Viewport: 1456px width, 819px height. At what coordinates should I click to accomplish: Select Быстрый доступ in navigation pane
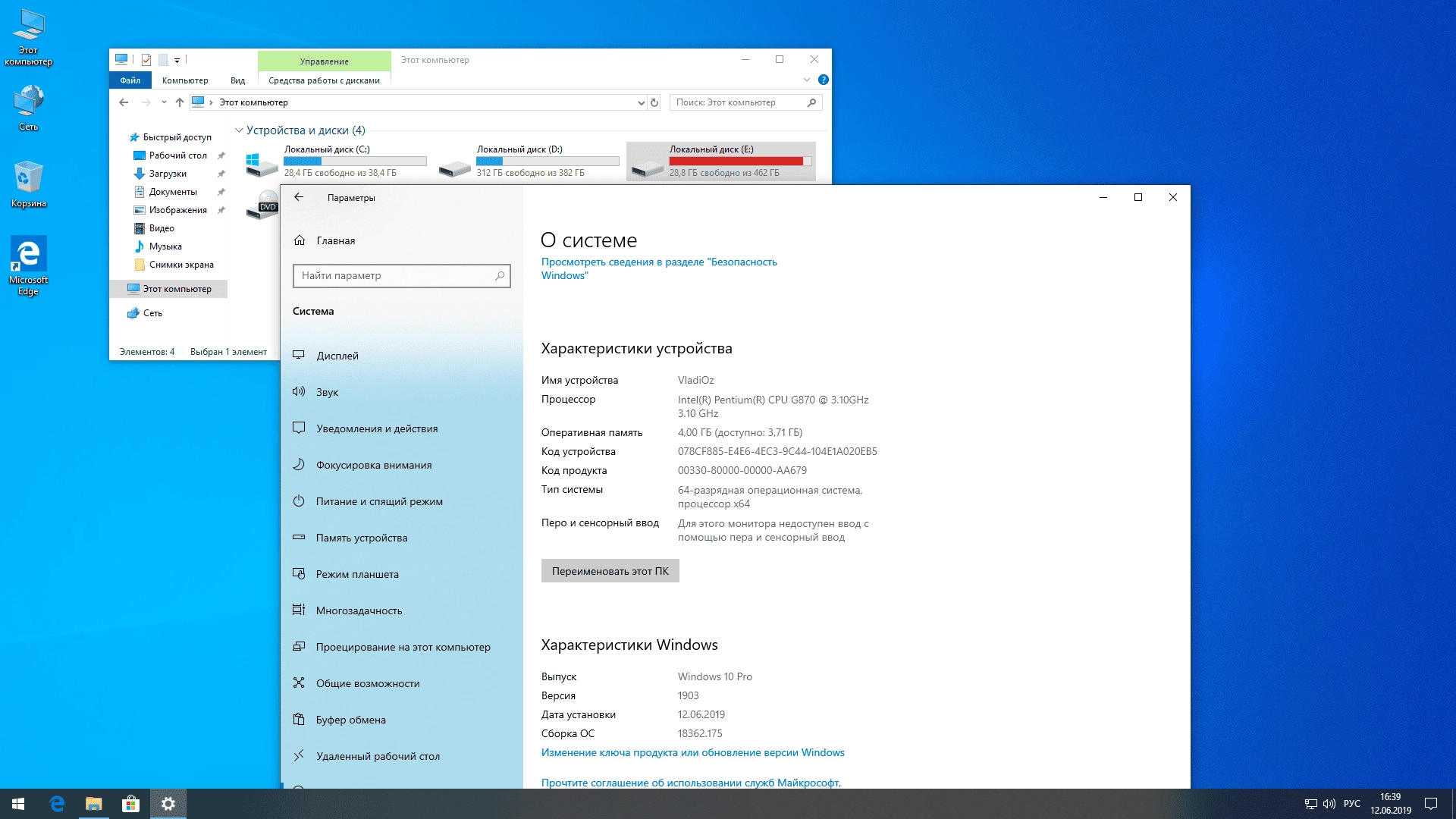(x=177, y=137)
